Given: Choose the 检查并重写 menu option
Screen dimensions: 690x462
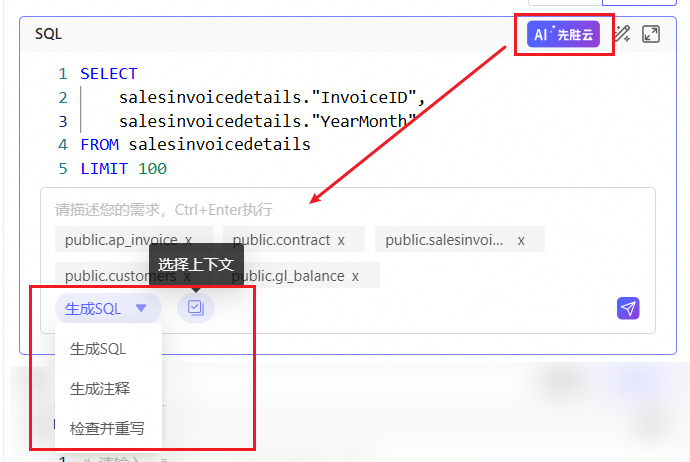Looking at the screenshot, I should pyautogui.click(x=107, y=428).
